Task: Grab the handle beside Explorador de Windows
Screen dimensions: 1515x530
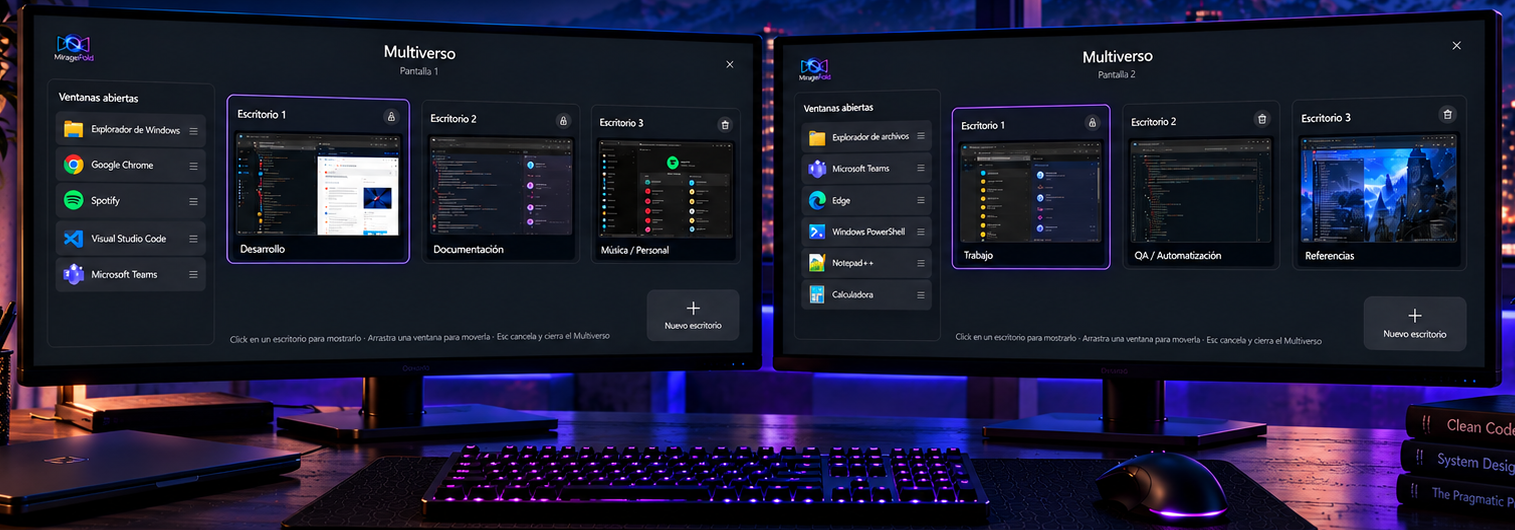Action: point(193,130)
